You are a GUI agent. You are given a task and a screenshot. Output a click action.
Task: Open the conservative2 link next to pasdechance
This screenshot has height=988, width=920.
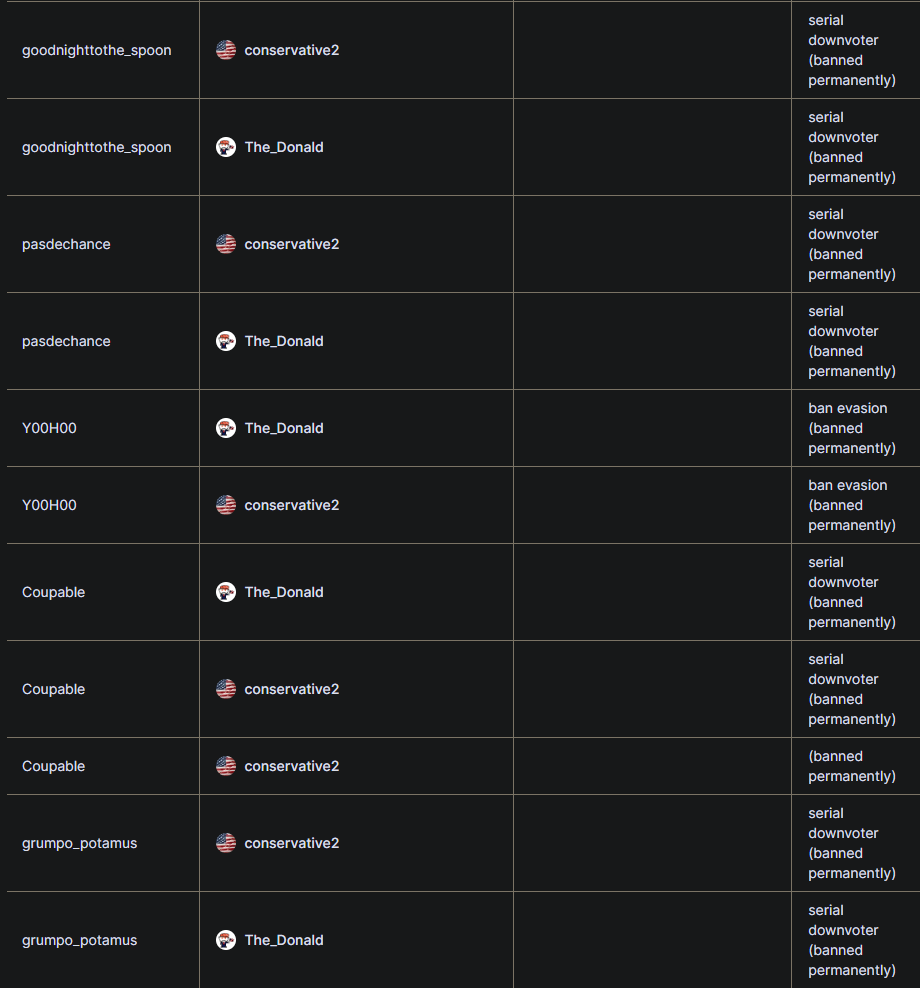[x=291, y=244]
